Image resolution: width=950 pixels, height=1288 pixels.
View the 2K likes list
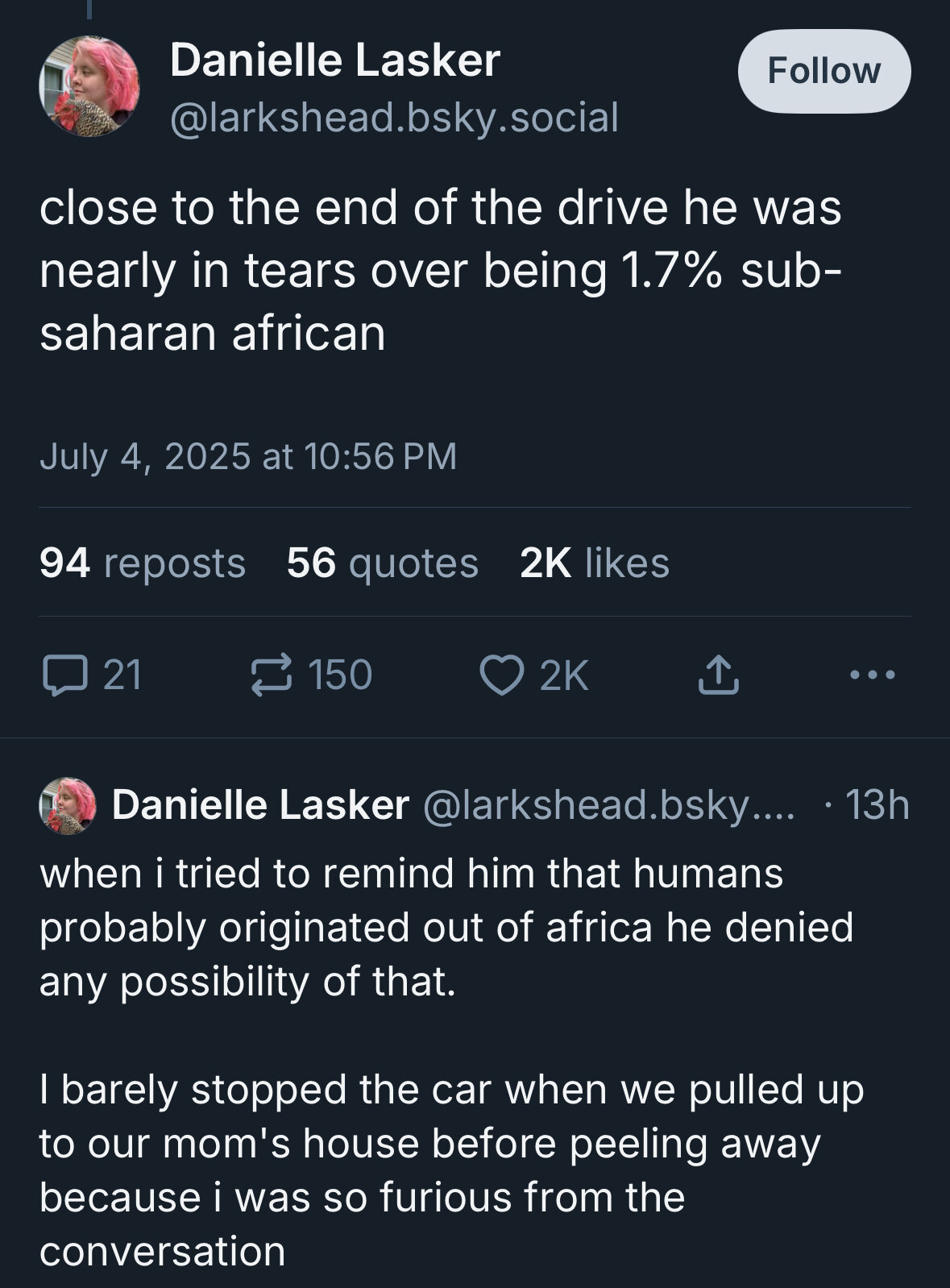pos(595,563)
